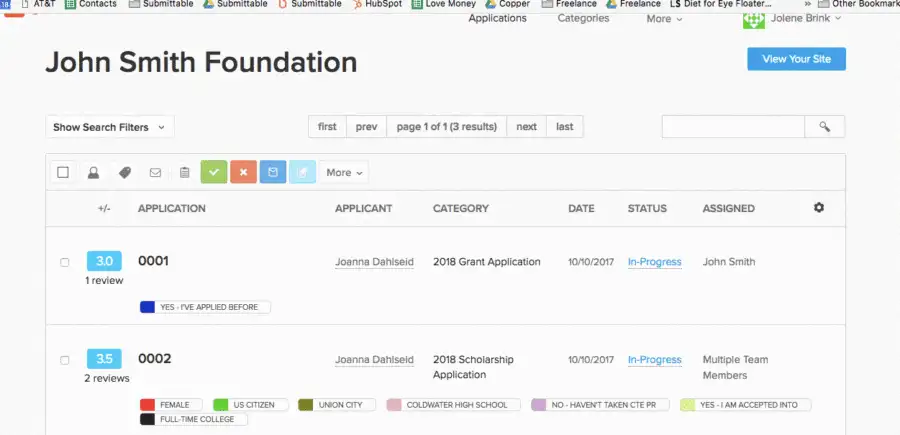This screenshot has height=435, width=900.
Task: Open the column settings gear icon
Action: tap(819, 208)
